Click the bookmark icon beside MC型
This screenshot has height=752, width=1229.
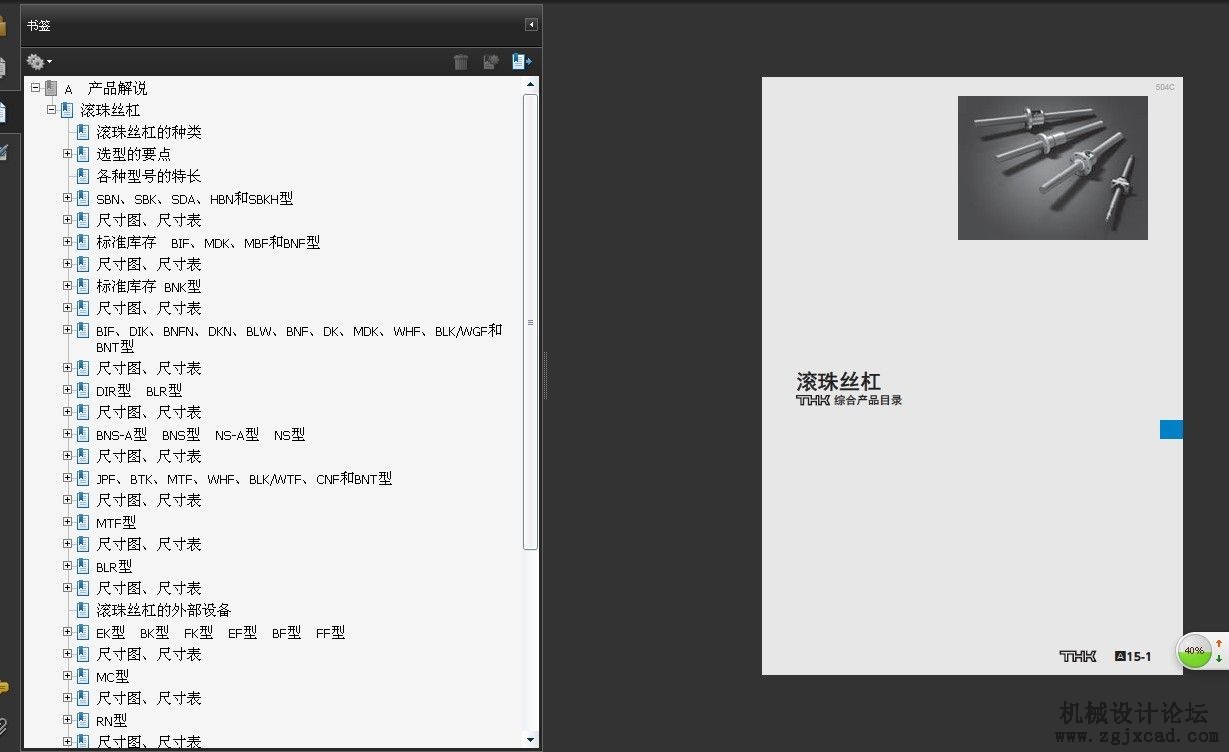(83, 676)
